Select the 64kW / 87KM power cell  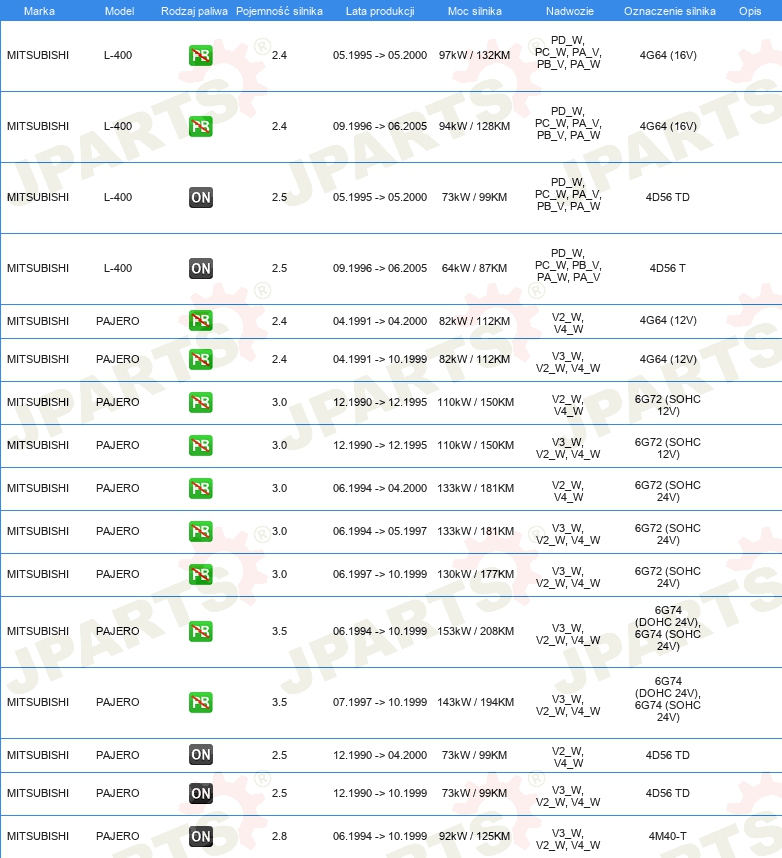tap(474, 269)
